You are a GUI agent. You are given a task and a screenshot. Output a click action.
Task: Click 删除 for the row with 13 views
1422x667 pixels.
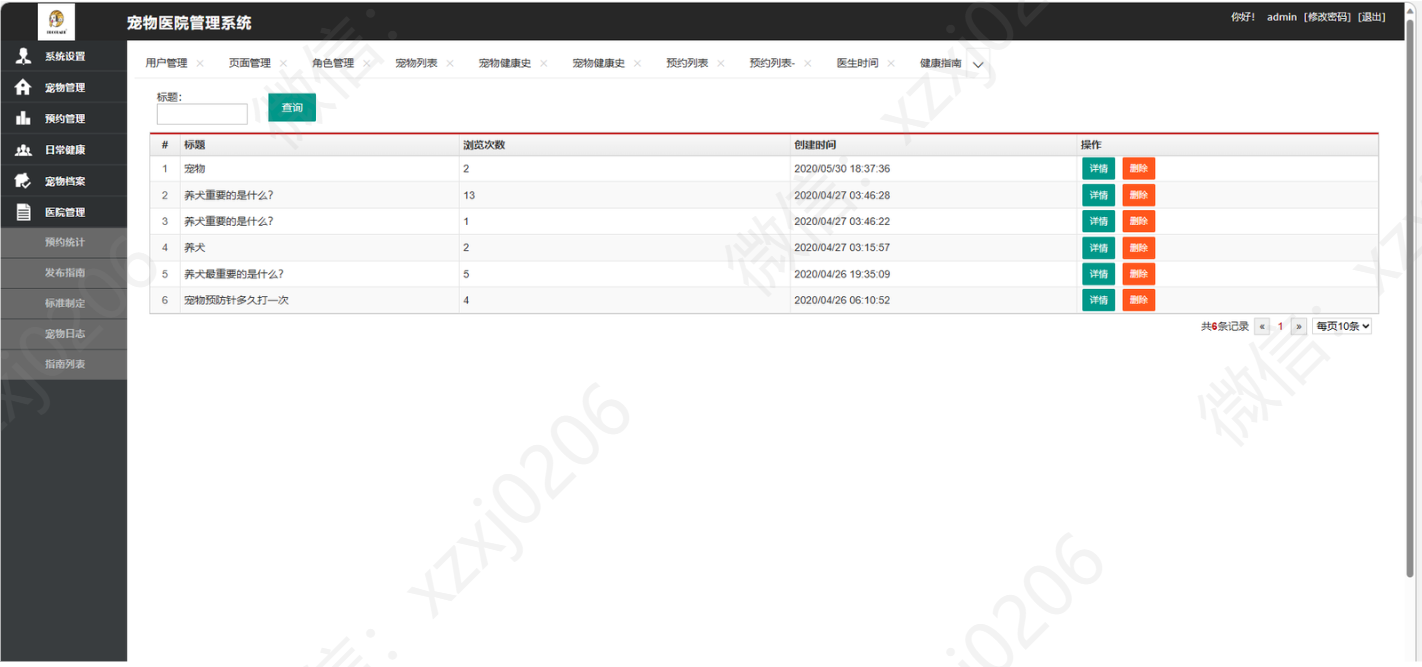(x=1138, y=195)
